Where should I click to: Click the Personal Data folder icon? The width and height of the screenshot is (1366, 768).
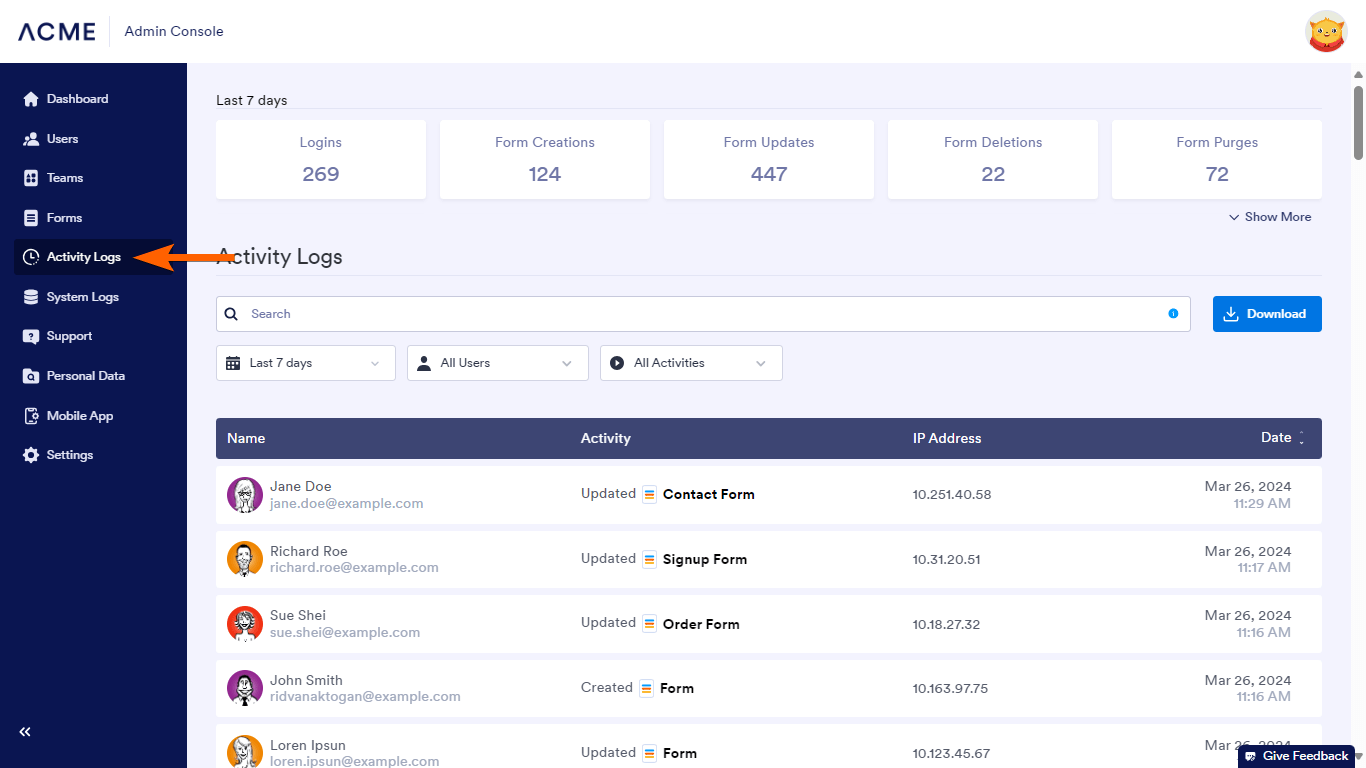click(x=31, y=376)
